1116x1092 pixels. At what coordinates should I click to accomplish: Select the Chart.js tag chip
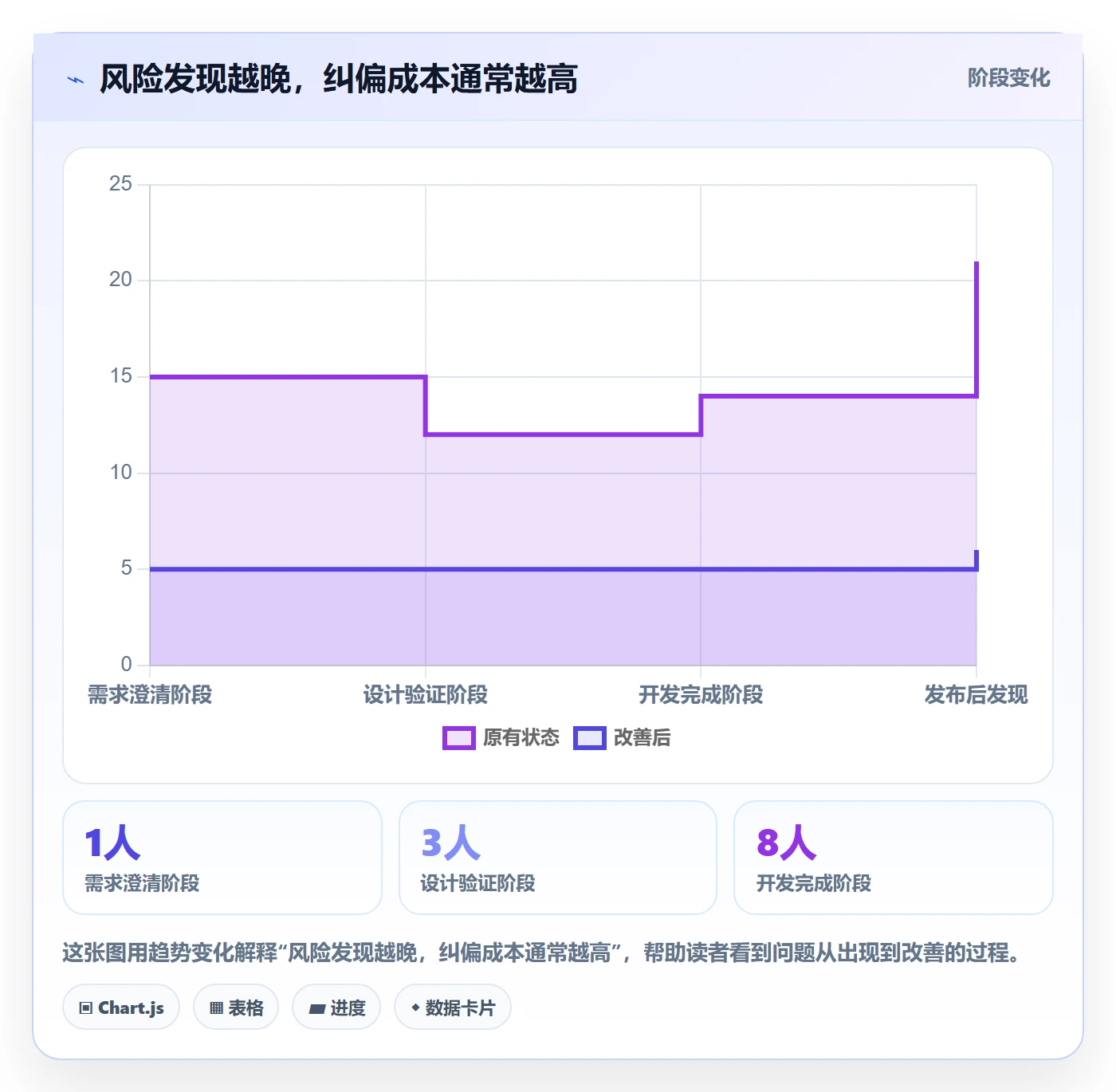coord(121,1008)
